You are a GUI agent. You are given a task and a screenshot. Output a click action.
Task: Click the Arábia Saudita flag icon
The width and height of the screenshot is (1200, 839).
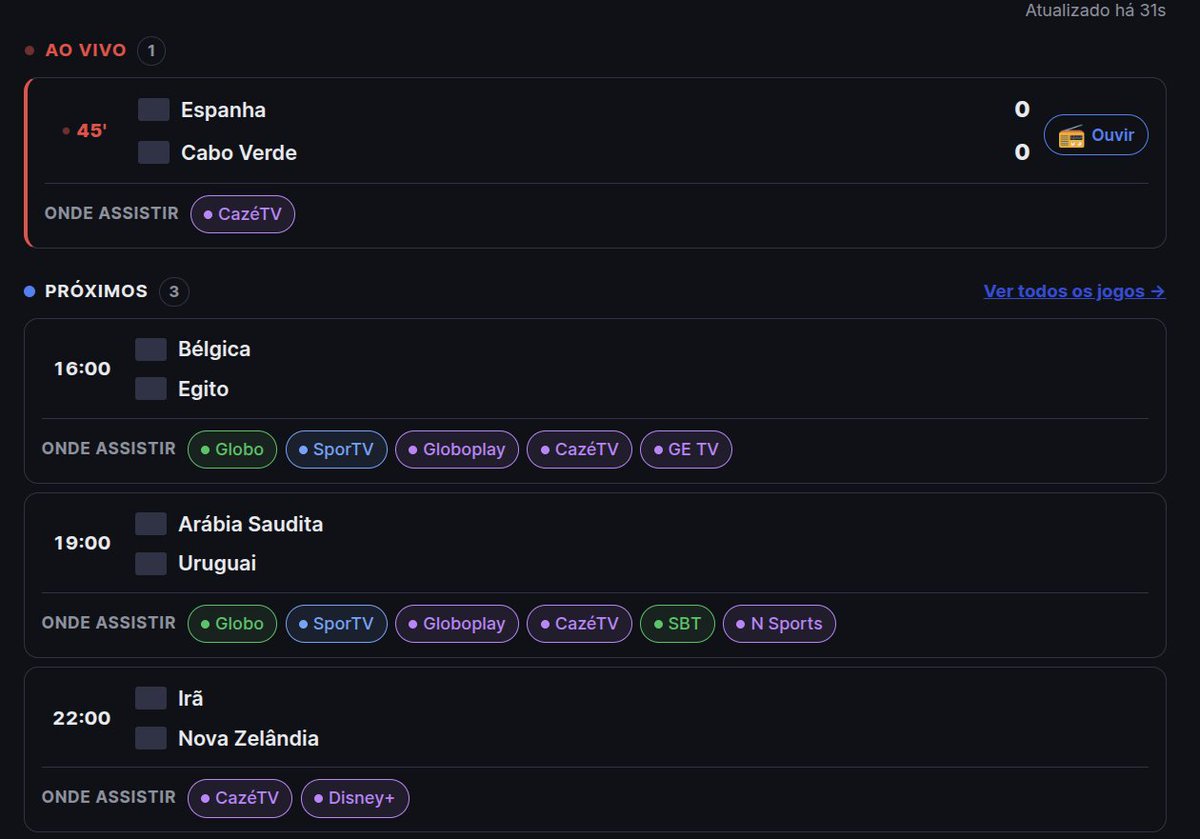coord(151,524)
